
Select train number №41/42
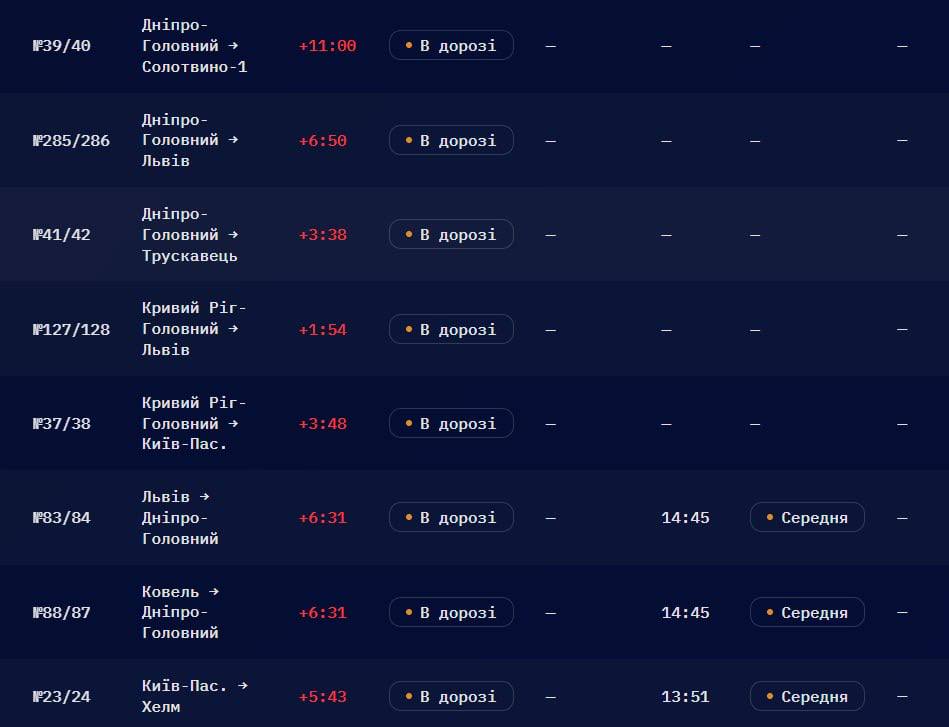click(62, 235)
